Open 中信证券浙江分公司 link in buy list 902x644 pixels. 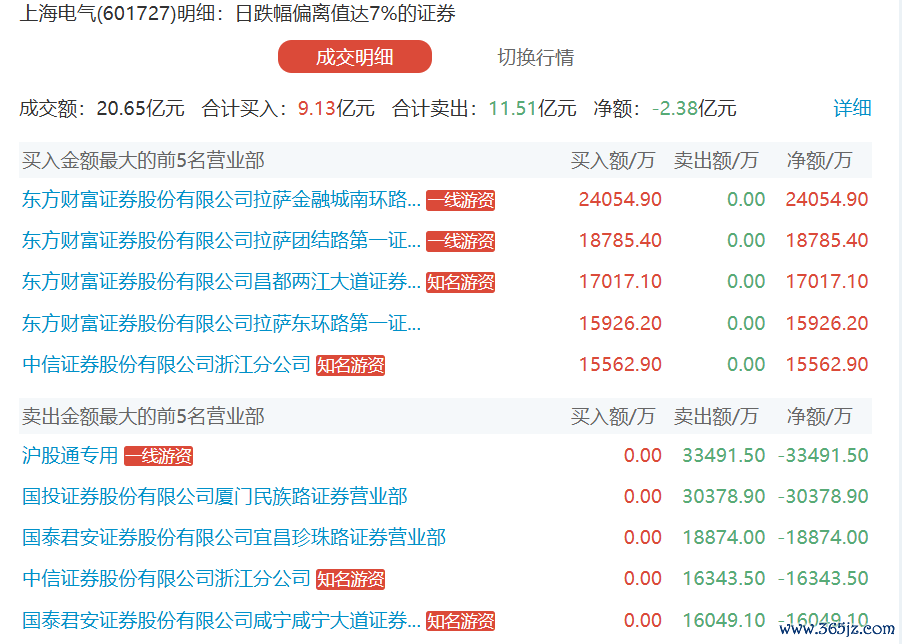[166, 365]
